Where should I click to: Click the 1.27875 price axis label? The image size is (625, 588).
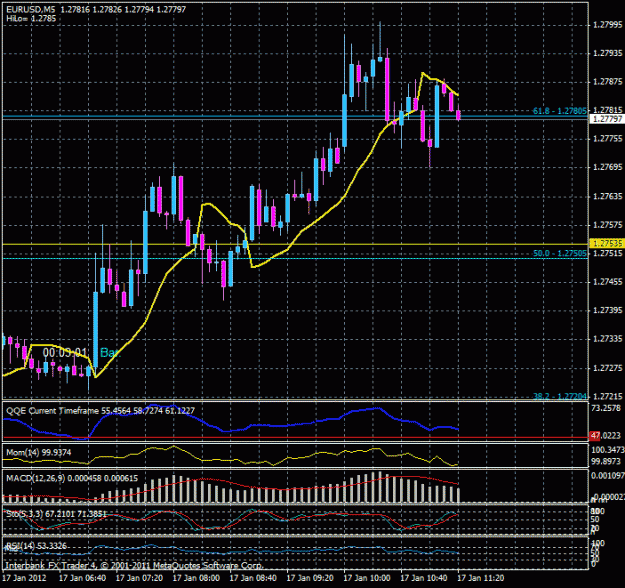tap(607, 82)
